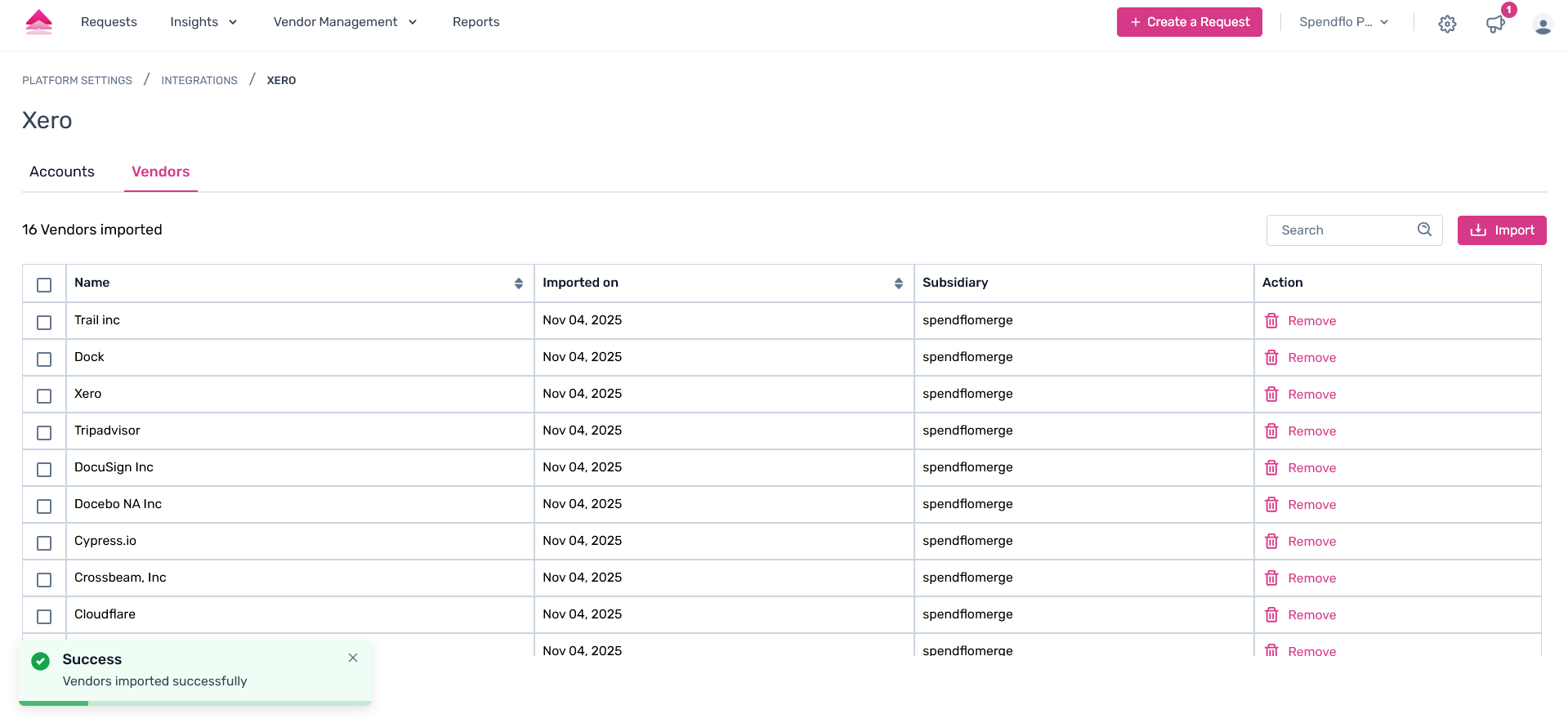Click the search magnifier icon

(x=1424, y=230)
